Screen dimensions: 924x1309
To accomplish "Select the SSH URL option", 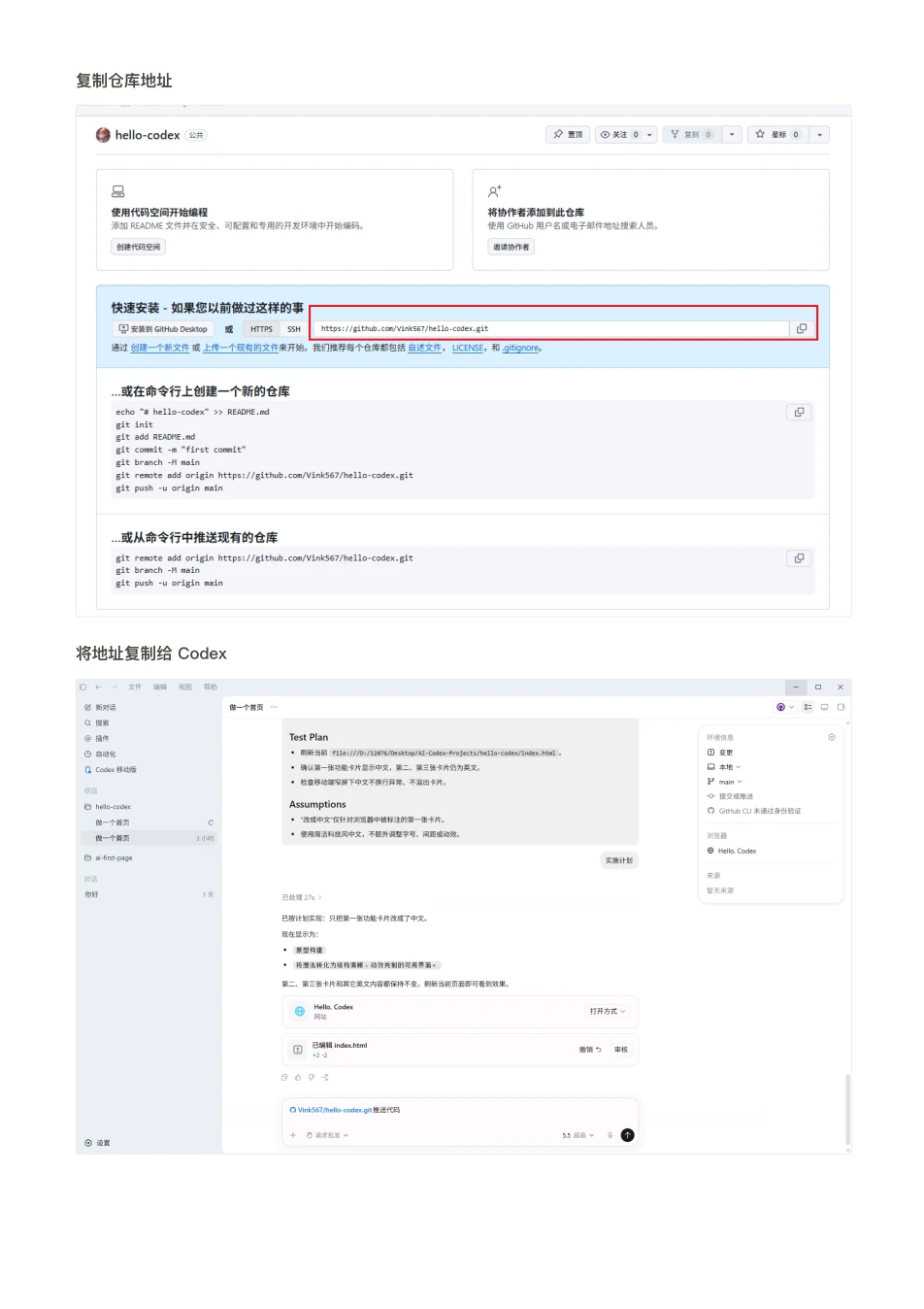I will click(293, 328).
